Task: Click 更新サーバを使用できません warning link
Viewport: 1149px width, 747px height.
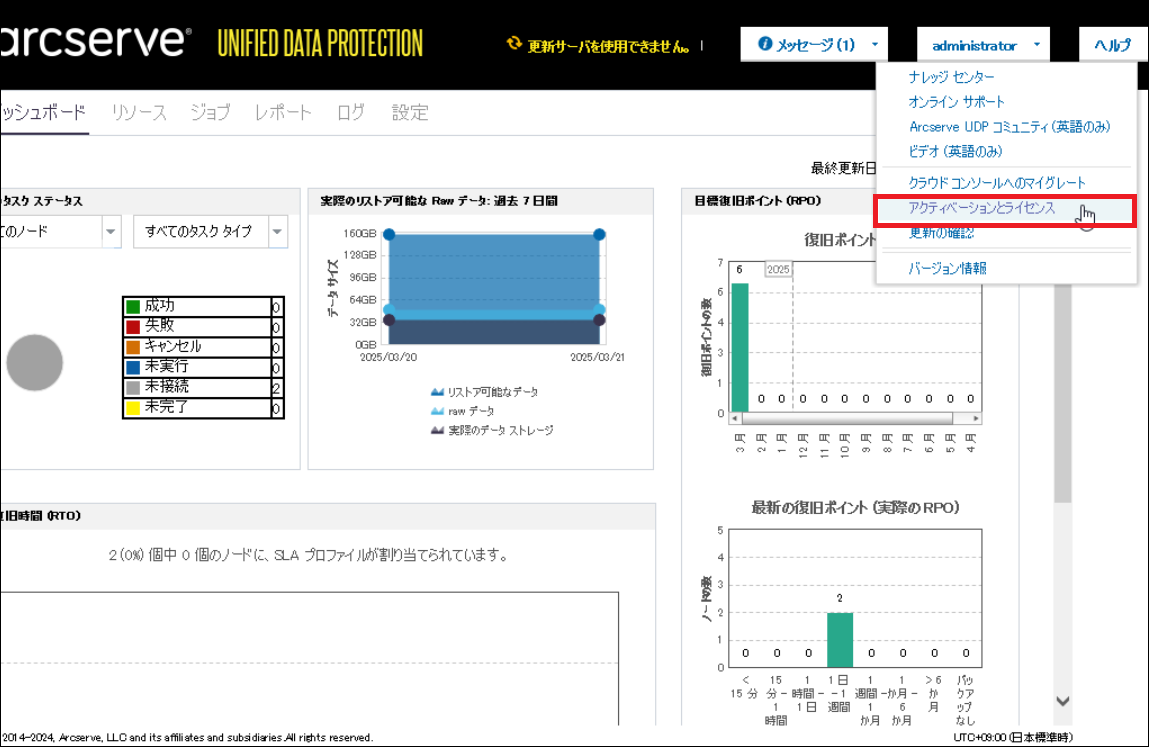Action: pos(608,46)
